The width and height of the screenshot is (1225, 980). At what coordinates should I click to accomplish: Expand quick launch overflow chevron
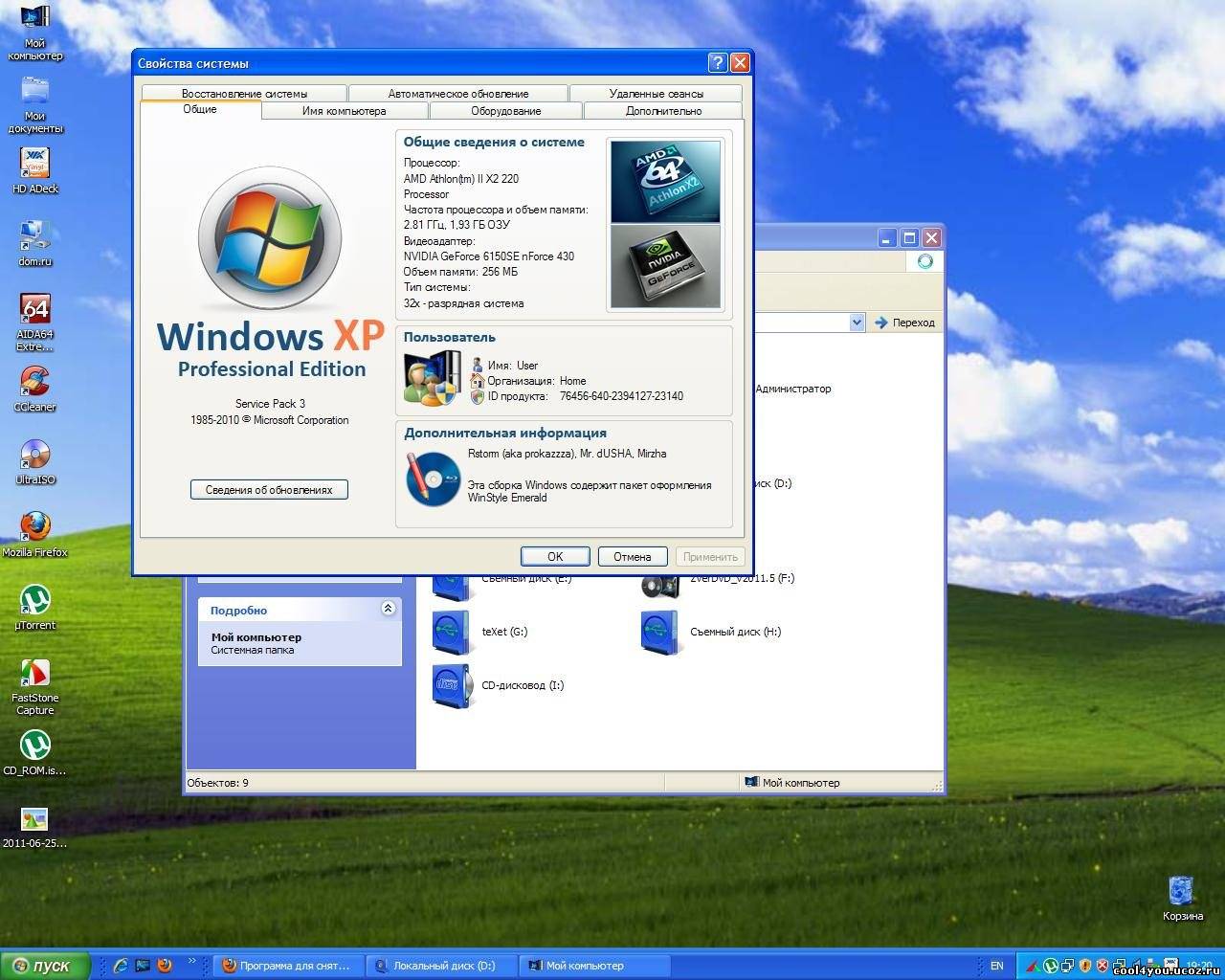191,961
